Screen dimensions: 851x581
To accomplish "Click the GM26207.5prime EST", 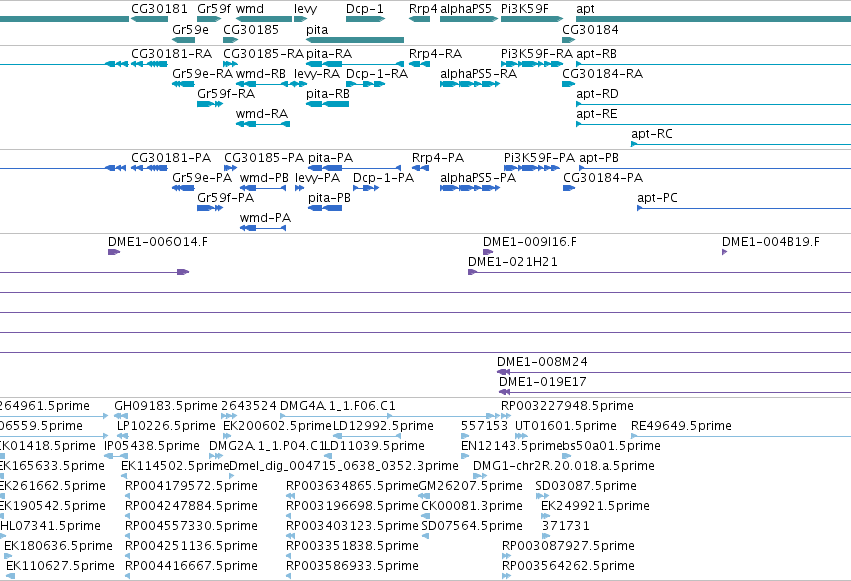I will click(423, 496).
